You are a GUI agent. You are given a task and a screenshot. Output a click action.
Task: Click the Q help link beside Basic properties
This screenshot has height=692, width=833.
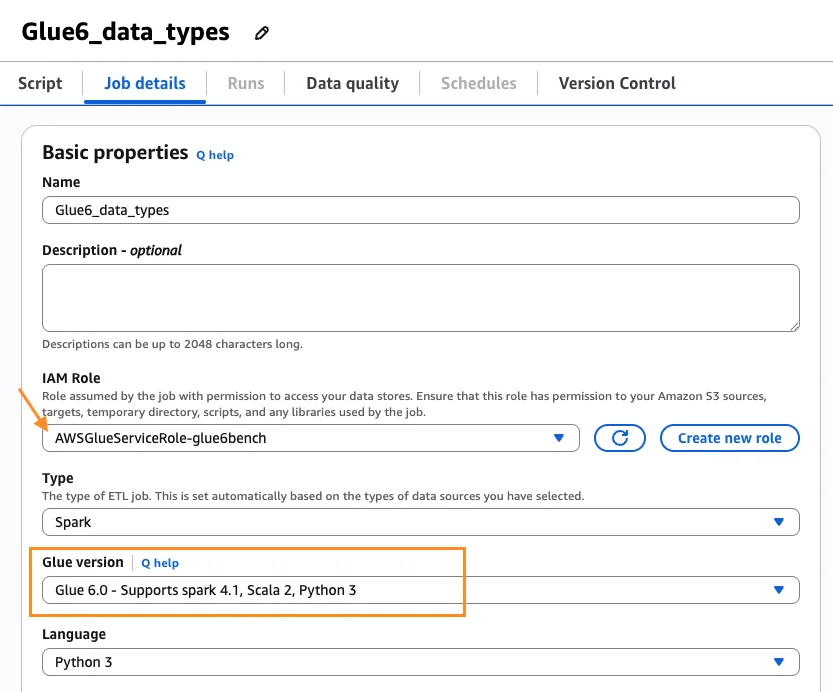pyautogui.click(x=215, y=155)
